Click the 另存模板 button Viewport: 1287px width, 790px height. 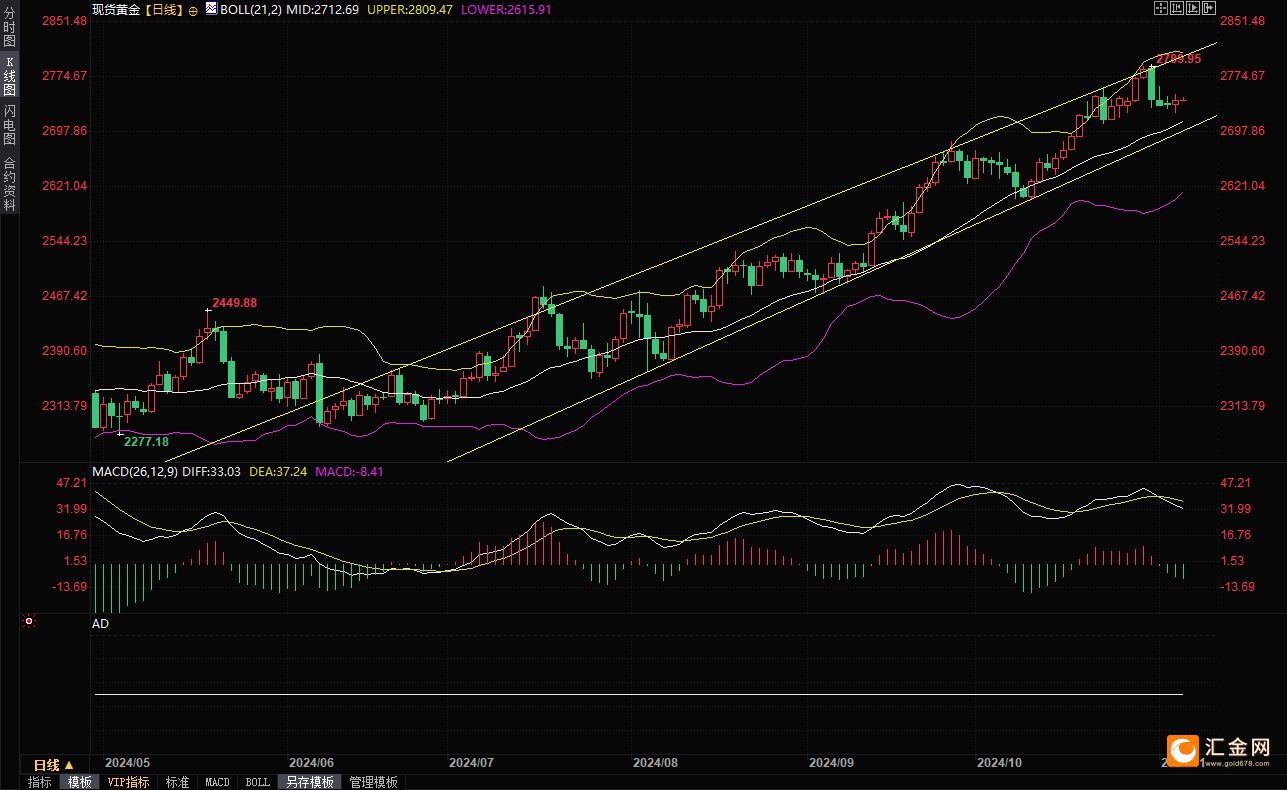click(x=309, y=782)
